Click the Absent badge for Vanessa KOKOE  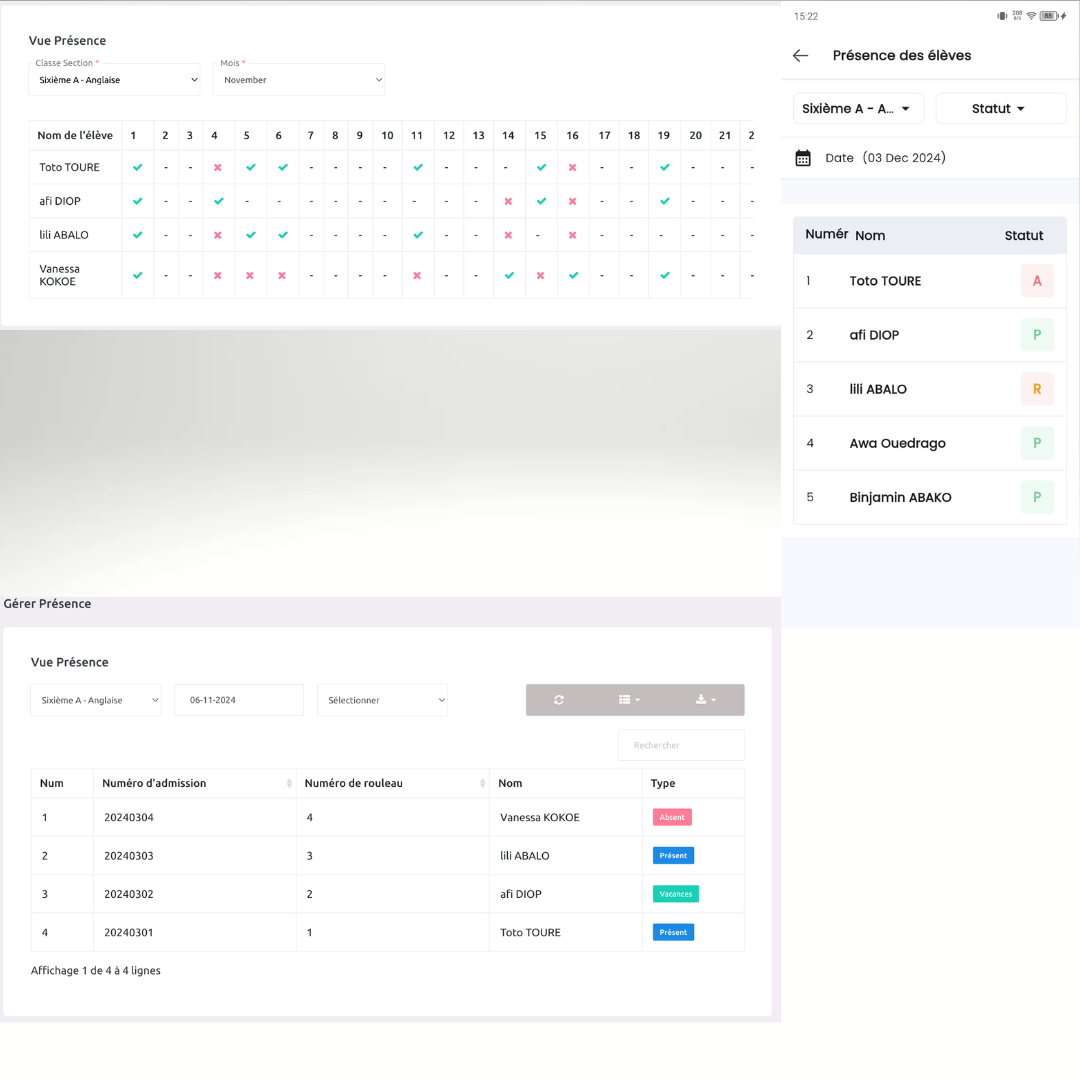[672, 817]
